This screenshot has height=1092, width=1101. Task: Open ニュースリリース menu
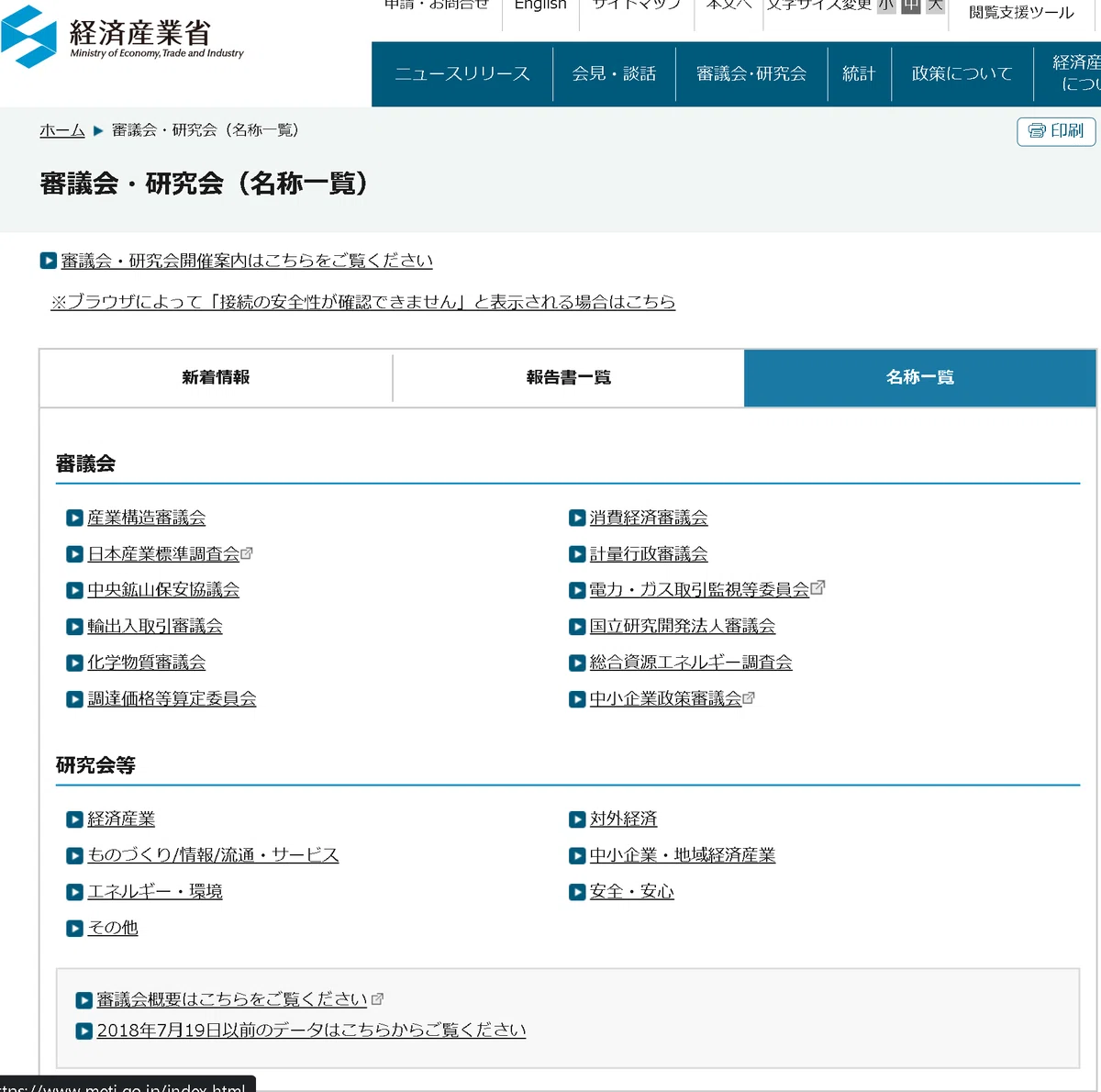click(x=462, y=73)
